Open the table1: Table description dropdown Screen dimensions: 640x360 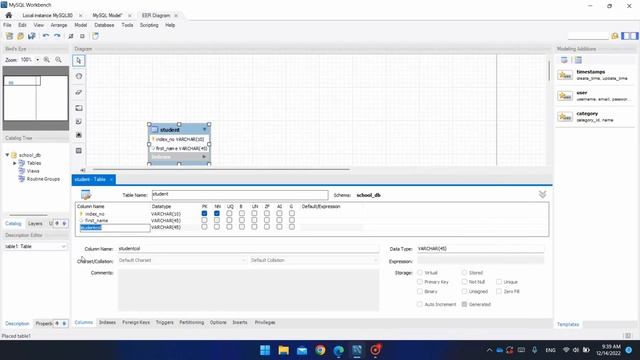(35, 247)
